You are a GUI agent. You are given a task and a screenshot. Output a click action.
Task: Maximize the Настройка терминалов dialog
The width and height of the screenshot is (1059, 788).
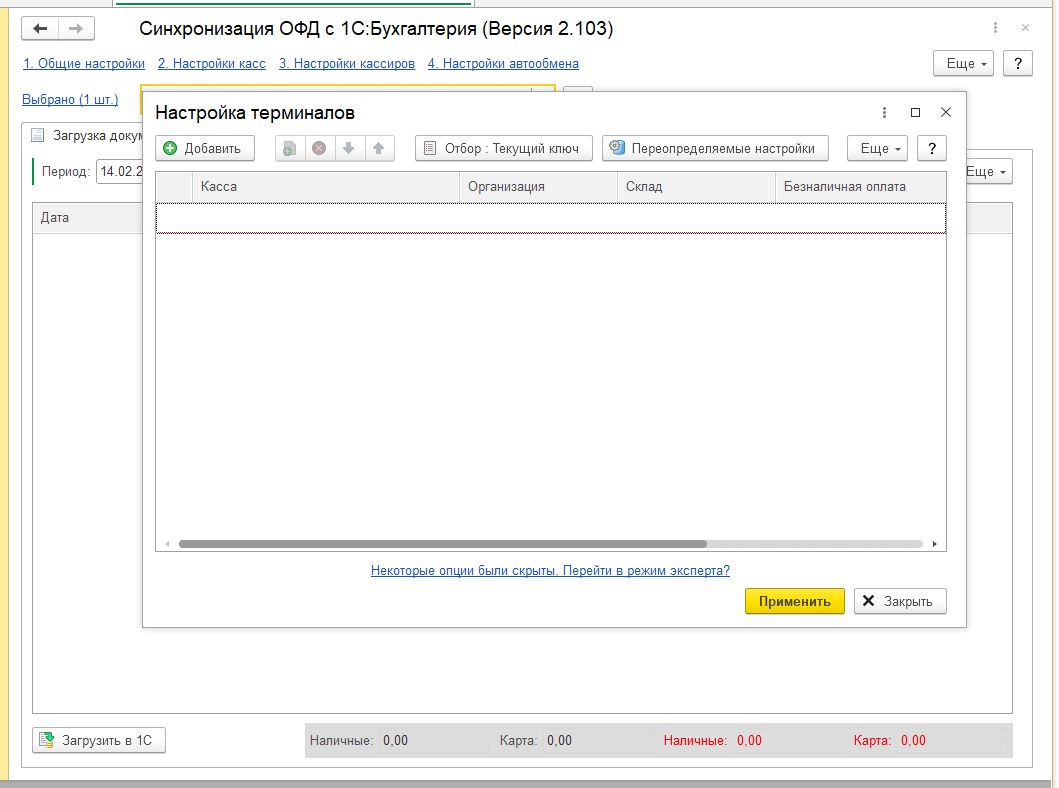point(915,113)
